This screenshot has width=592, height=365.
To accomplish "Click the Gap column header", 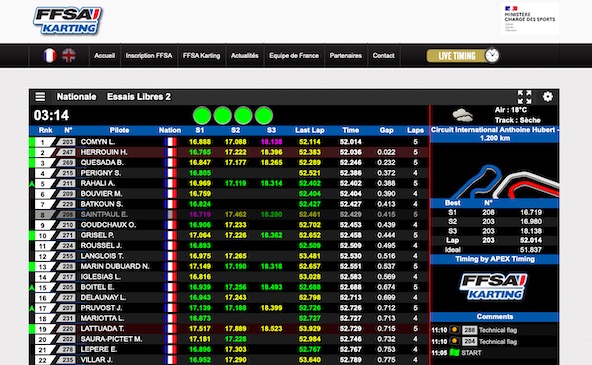I will [387, 130].
